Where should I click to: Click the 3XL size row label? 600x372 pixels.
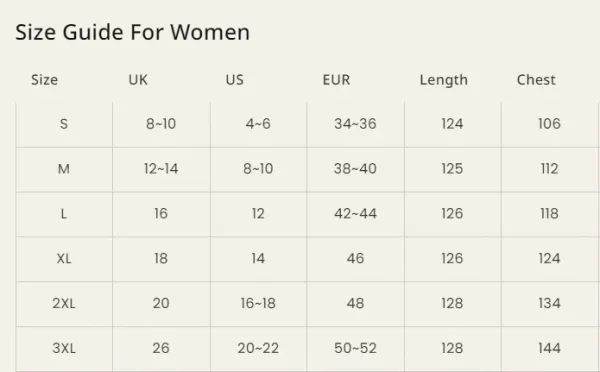pos(64,348)
